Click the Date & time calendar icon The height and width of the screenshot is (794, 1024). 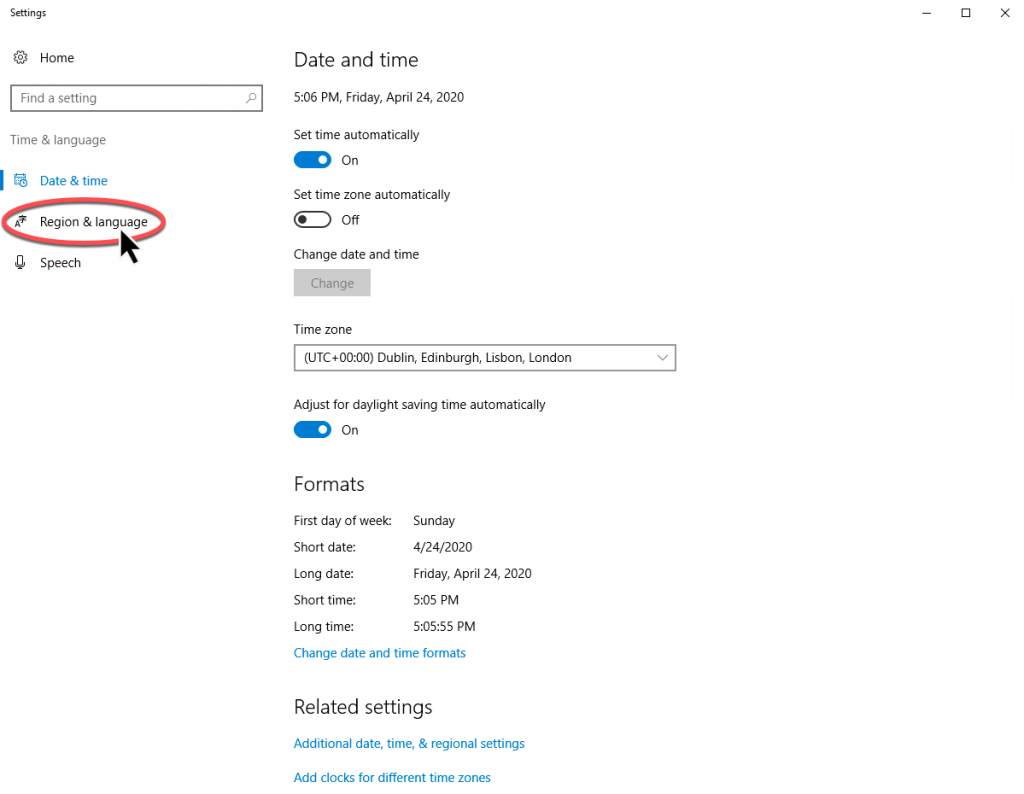tap(21, 180)
